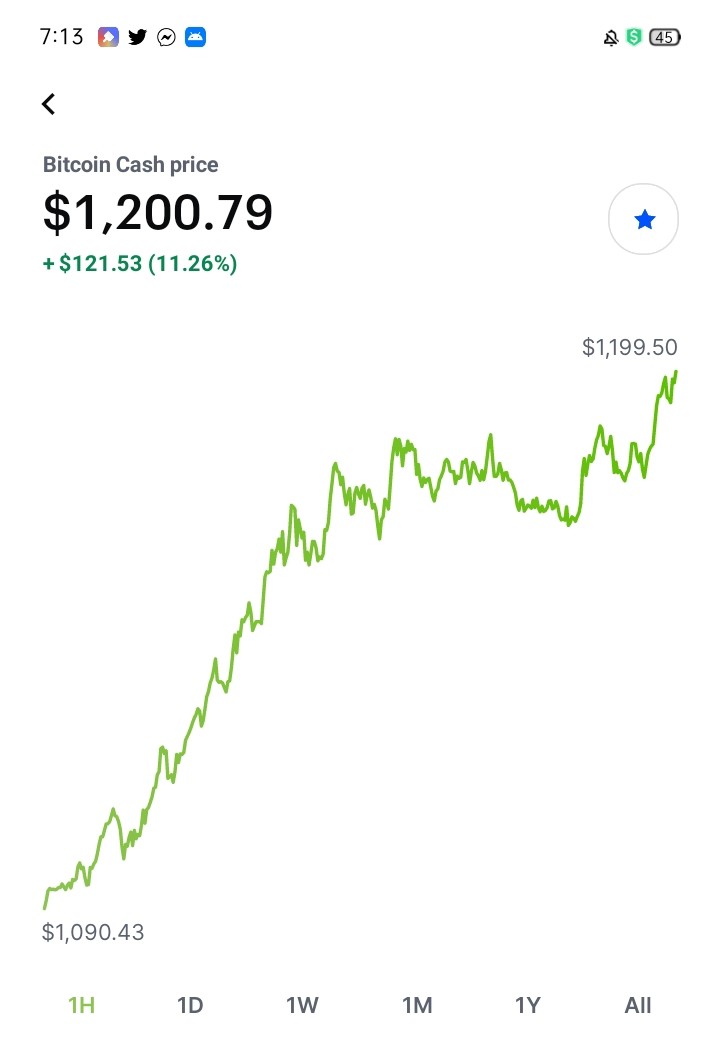Open the Messenger notification icon
Screen dimensions: 719x1046
pyautogui.click(x=166, y=37)
